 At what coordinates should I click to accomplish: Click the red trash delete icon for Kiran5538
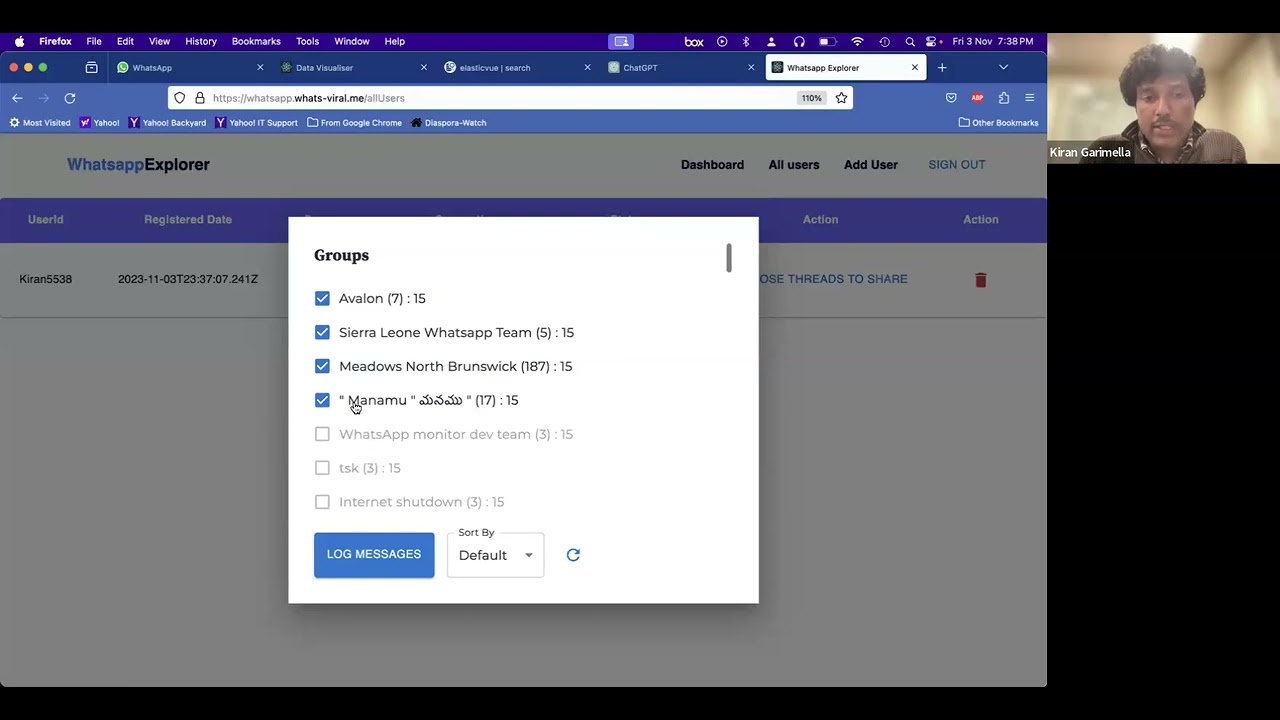pos(980,280)
